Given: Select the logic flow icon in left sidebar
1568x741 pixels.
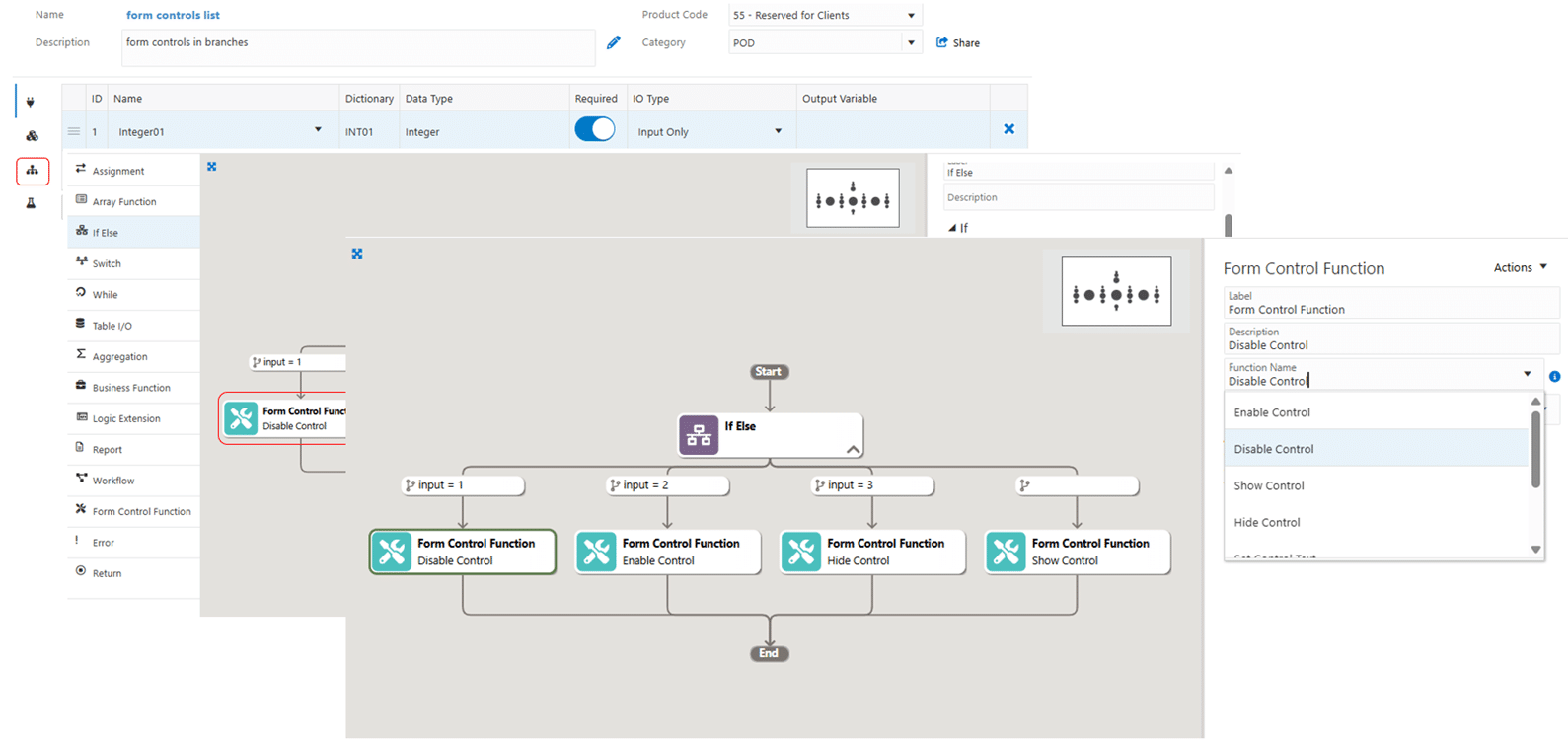Looking at the screenshot, I should (33, 171).
